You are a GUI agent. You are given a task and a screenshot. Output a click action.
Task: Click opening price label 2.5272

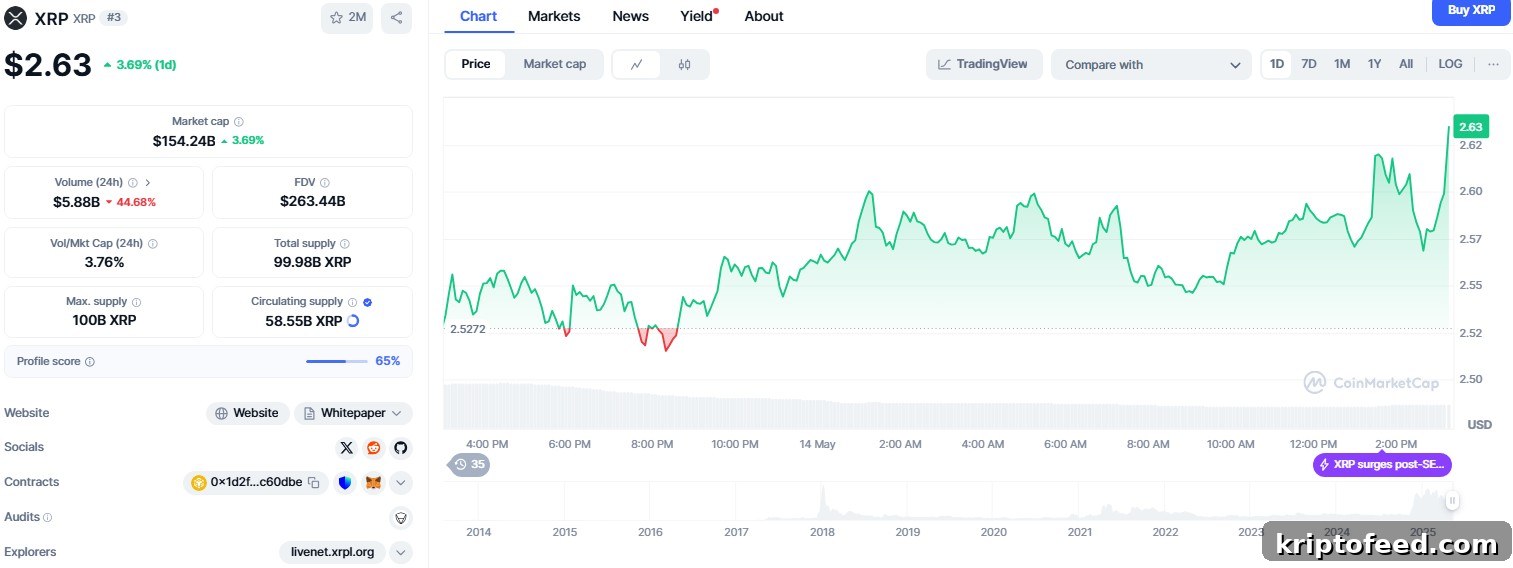click(x=468, y=329)
